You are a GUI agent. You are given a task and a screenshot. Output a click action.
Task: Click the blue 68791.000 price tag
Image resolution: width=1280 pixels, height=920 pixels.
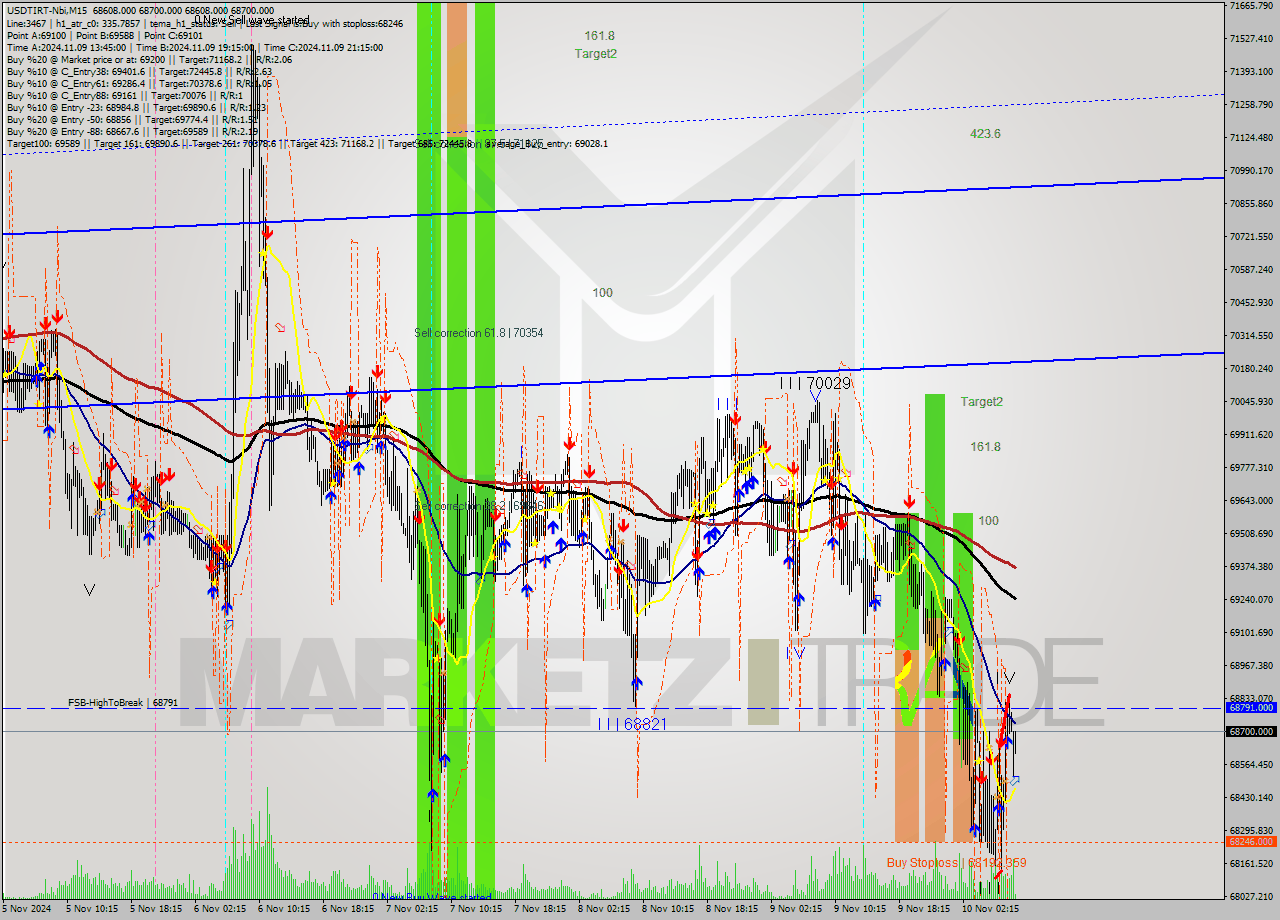1251,707
